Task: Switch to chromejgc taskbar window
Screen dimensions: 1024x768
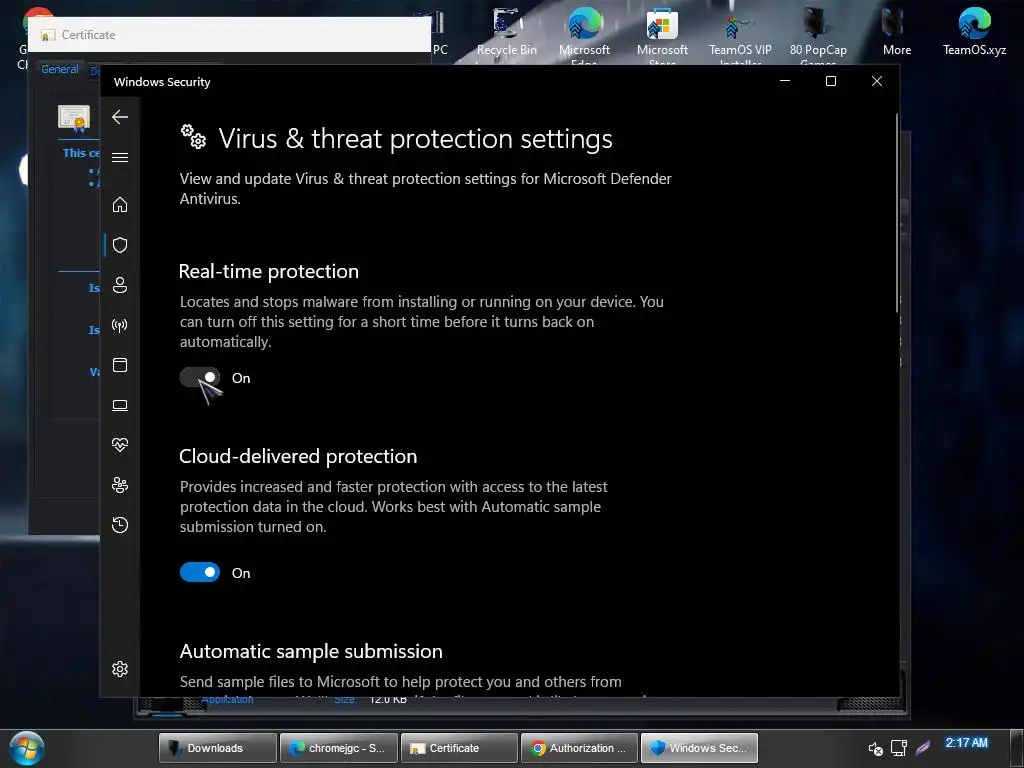Action: click(x=338, y=748)
